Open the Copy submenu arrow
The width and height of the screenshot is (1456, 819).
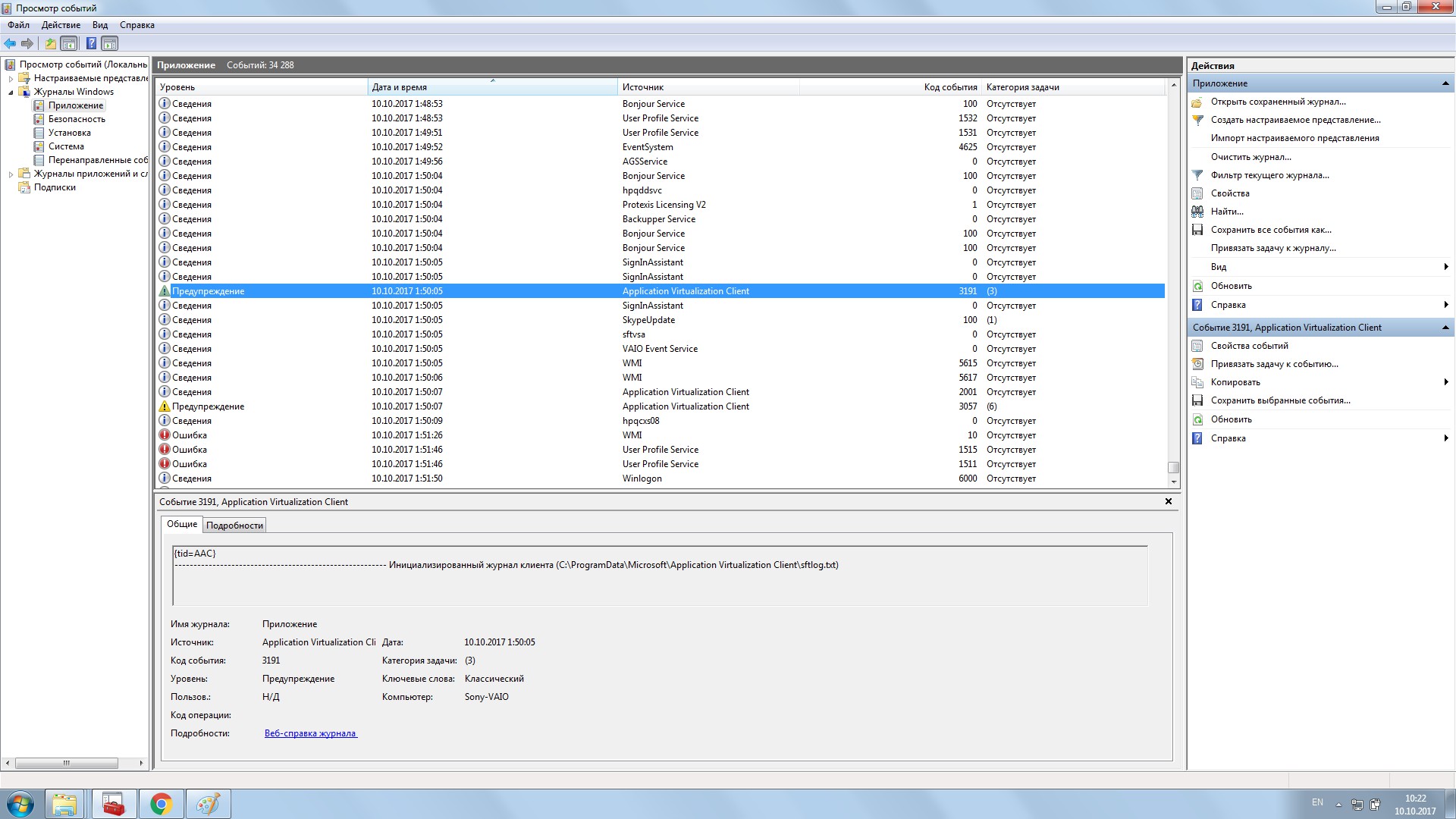click(1445, 382)
